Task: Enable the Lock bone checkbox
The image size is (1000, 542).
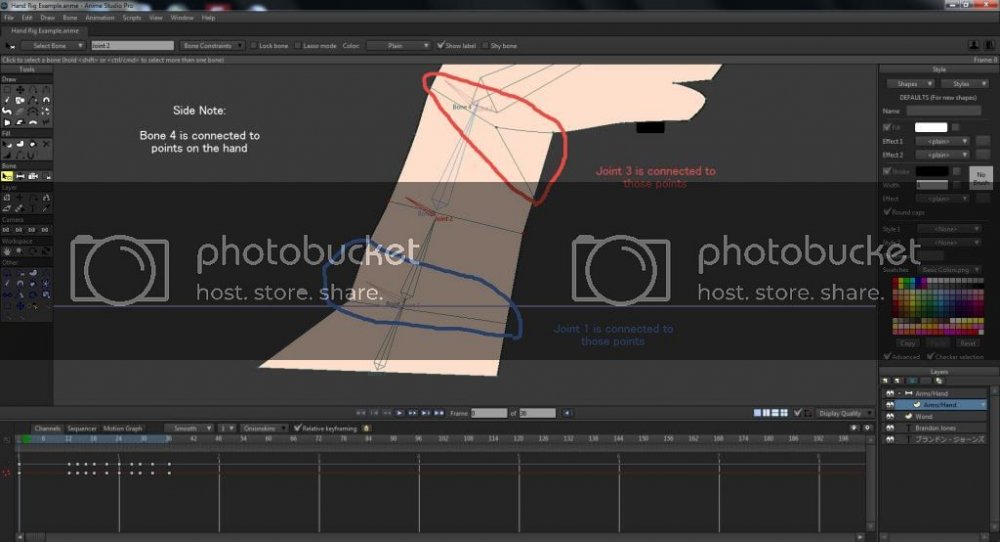Action: pyautogui.click(x=253, y=45)
